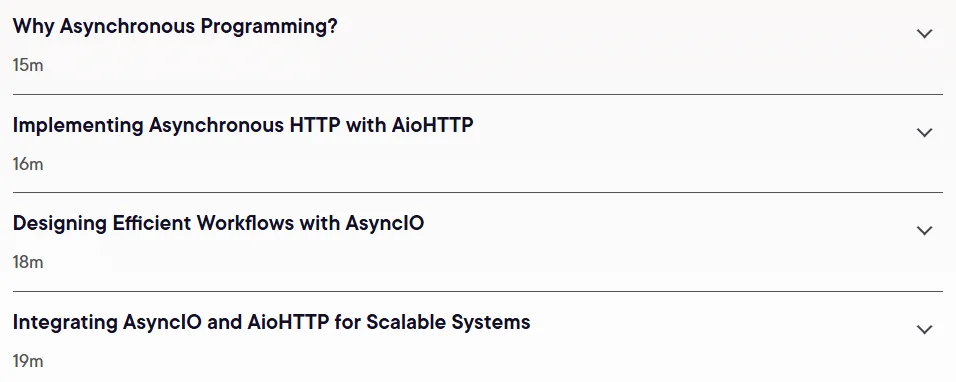Expand the Integrating AsyncIO and AioHTTP chevron
The height and width of the screenshot is (382, 956).
coord(924,330)
